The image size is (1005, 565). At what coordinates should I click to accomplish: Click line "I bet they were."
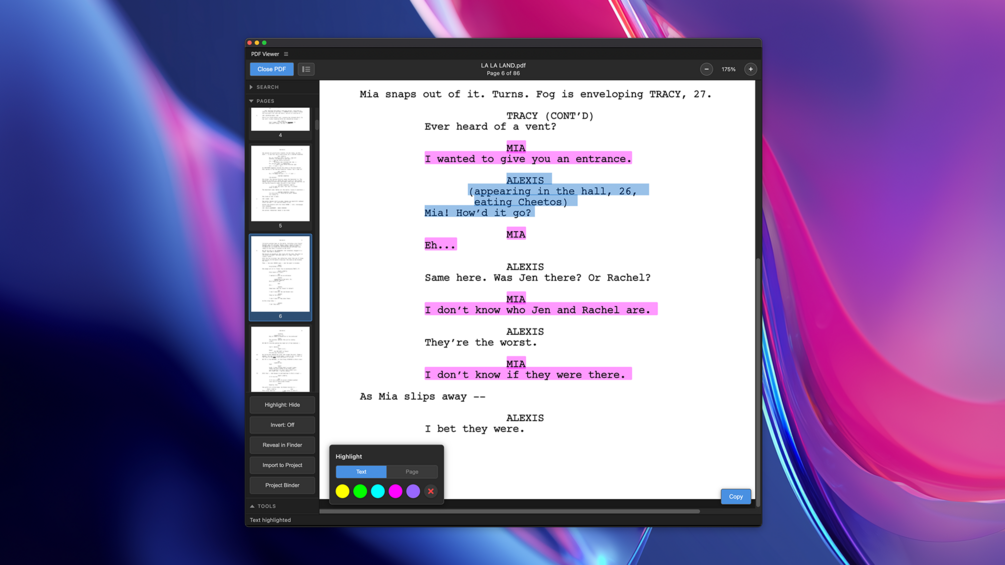(x=474, y=429)
